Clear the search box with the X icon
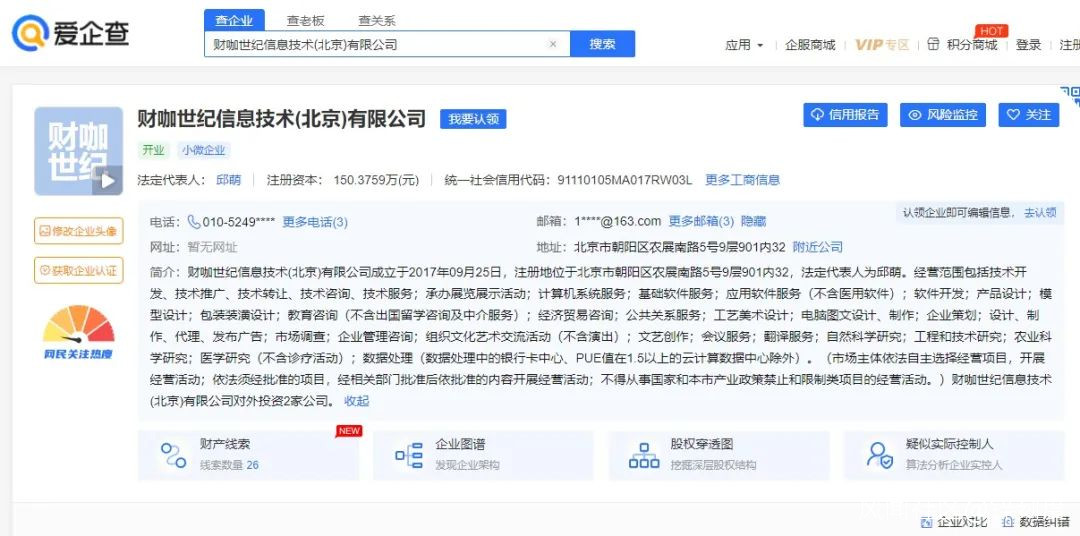This screenshot has height=536, width=1080. (x=552, y=44)
